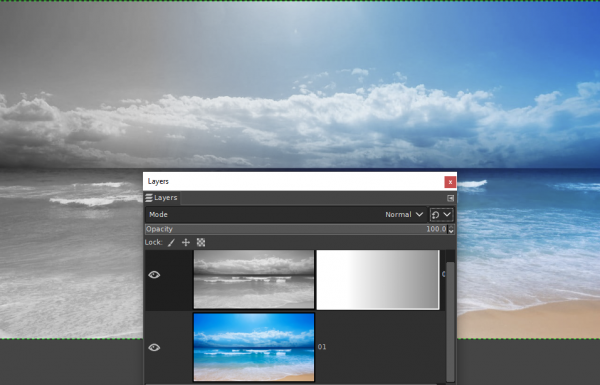Hide the grayscale top layer via eye icon
This screenshot has width=600, height=385.
[154, 275]
